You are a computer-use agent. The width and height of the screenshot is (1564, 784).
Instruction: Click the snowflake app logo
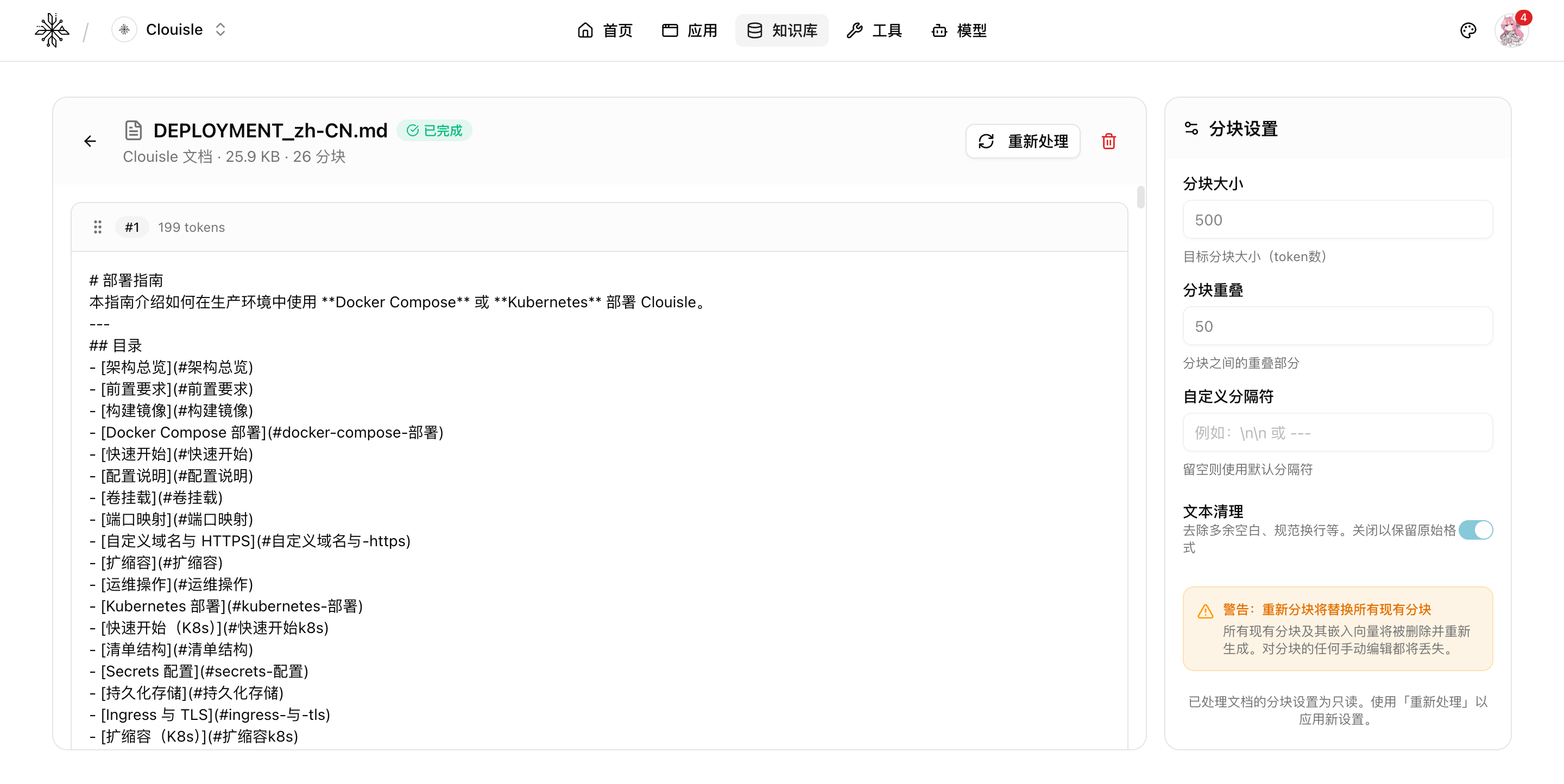[x=52, y=30]
